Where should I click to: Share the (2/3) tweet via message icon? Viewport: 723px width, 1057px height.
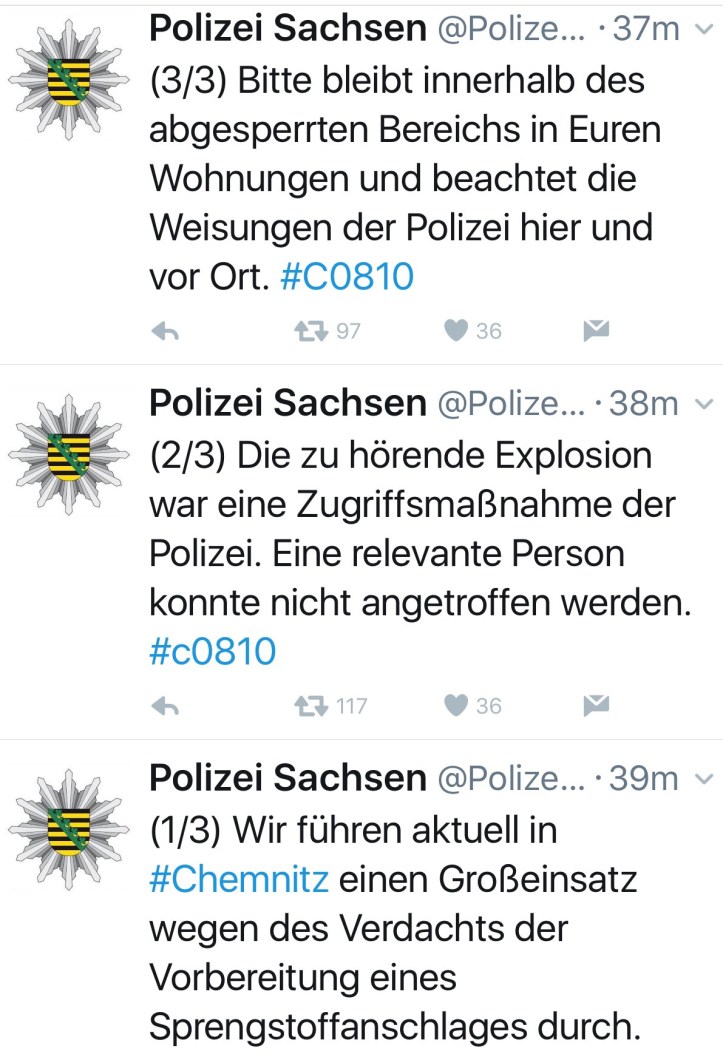pyautogui.click(x=596, y=706)
